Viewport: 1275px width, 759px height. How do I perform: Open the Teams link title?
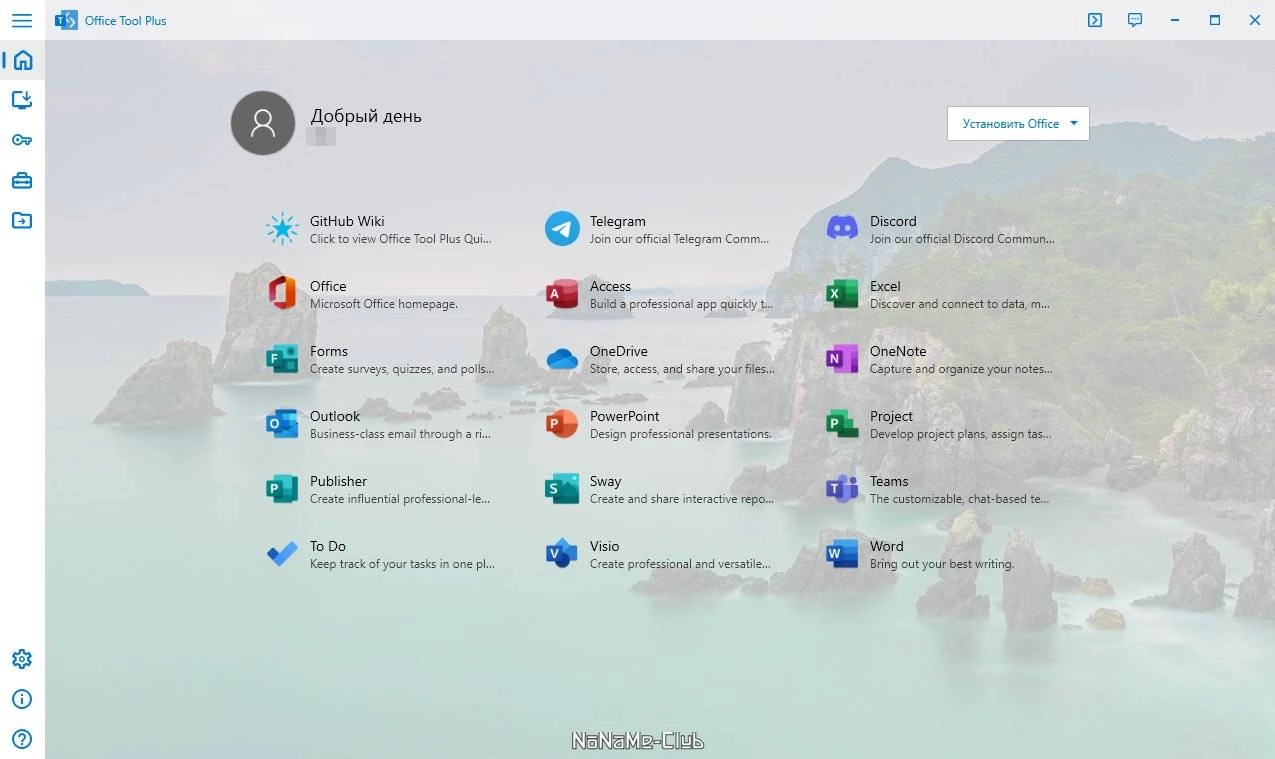889,481
